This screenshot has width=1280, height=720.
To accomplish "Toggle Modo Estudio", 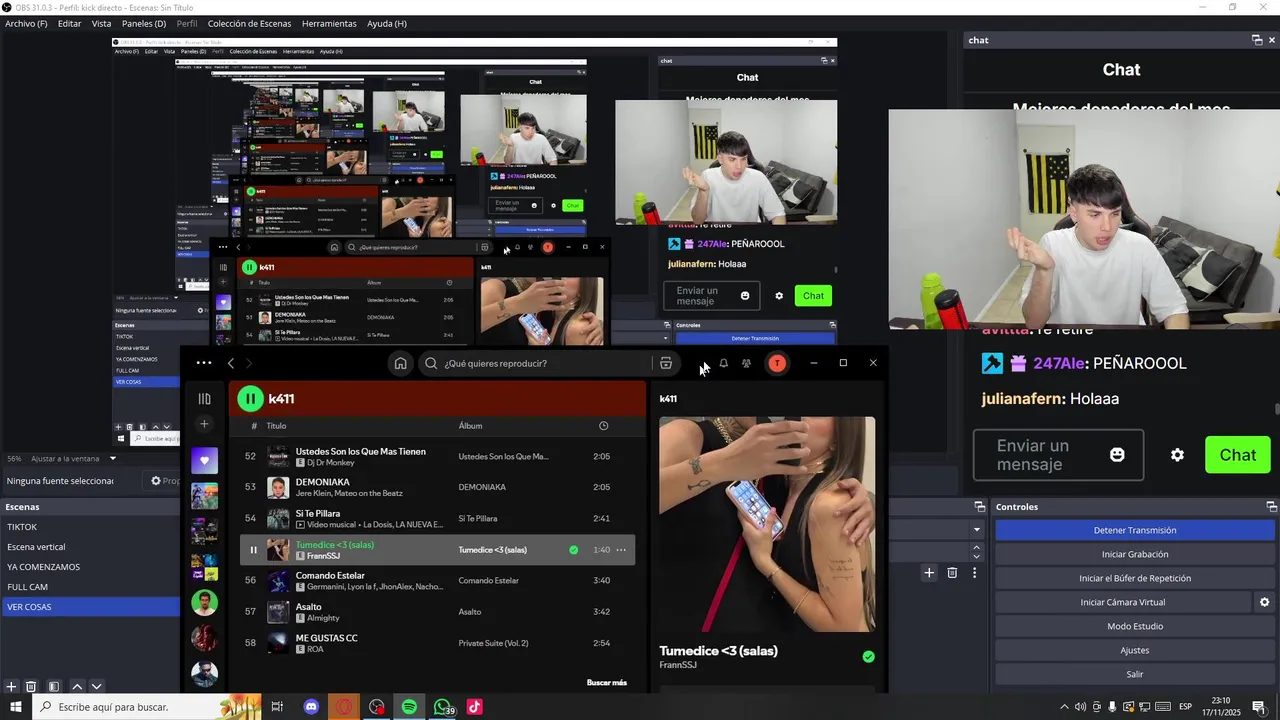I will pos(1134,626).
